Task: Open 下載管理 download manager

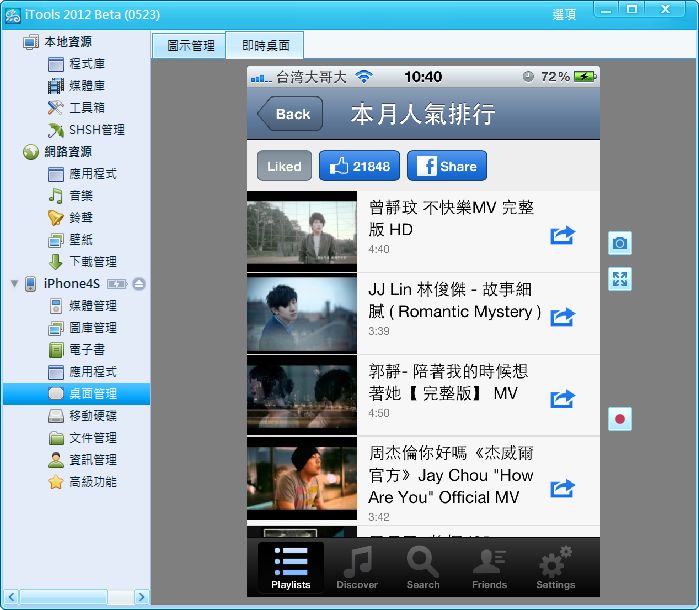Action: tap(82, 262)
